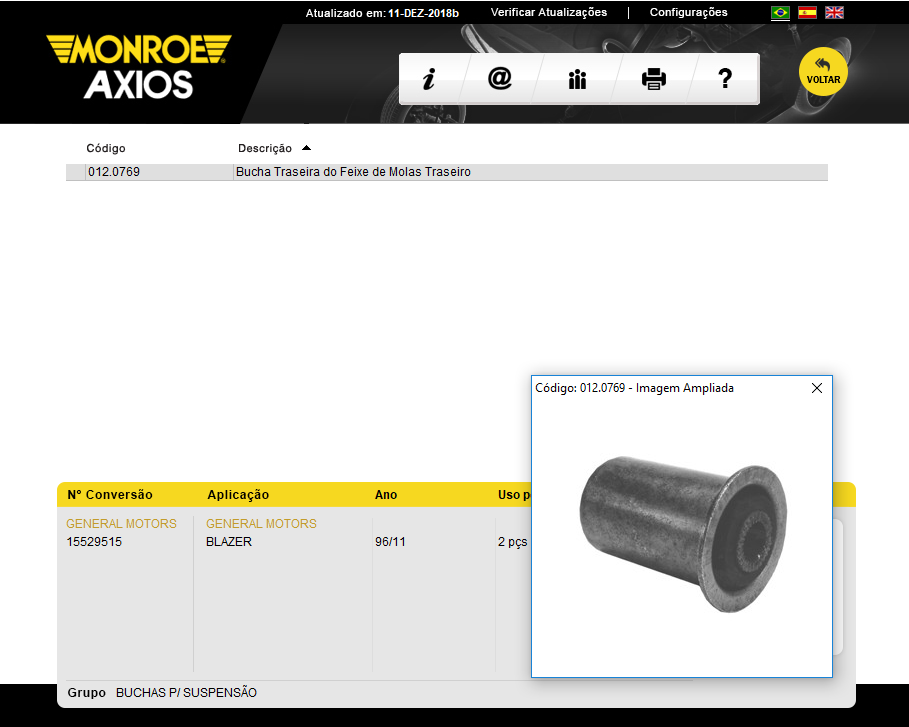
Task: Click the info "i" toolbar icon
Action: click(x=428, y=79)
